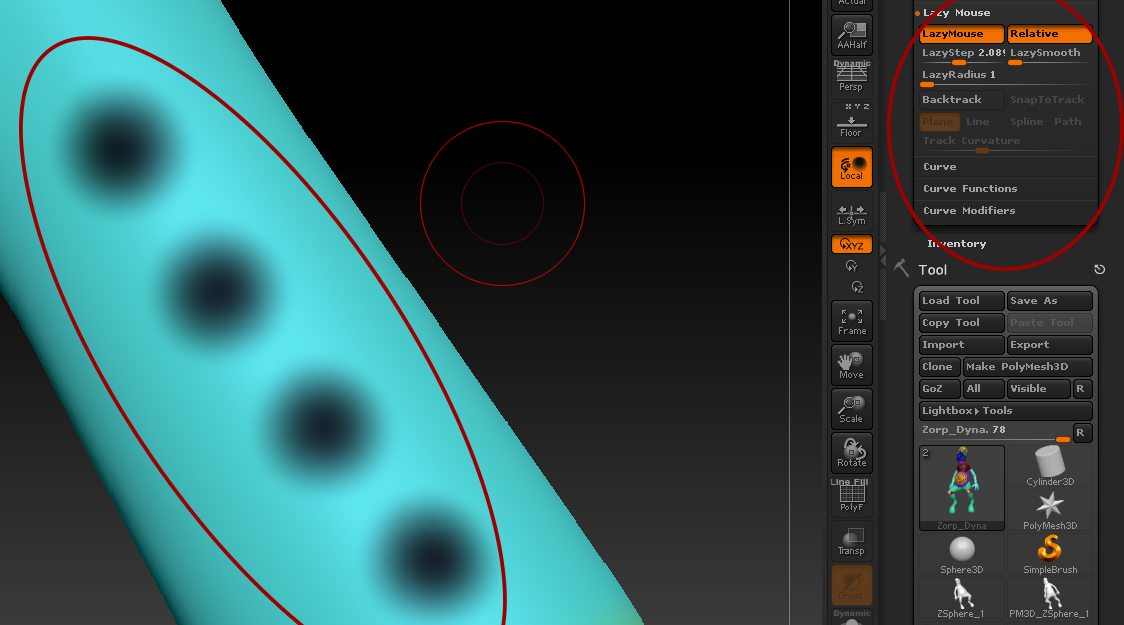
Task: Click the Frame view icon
Action: click(x=852, y=321)
